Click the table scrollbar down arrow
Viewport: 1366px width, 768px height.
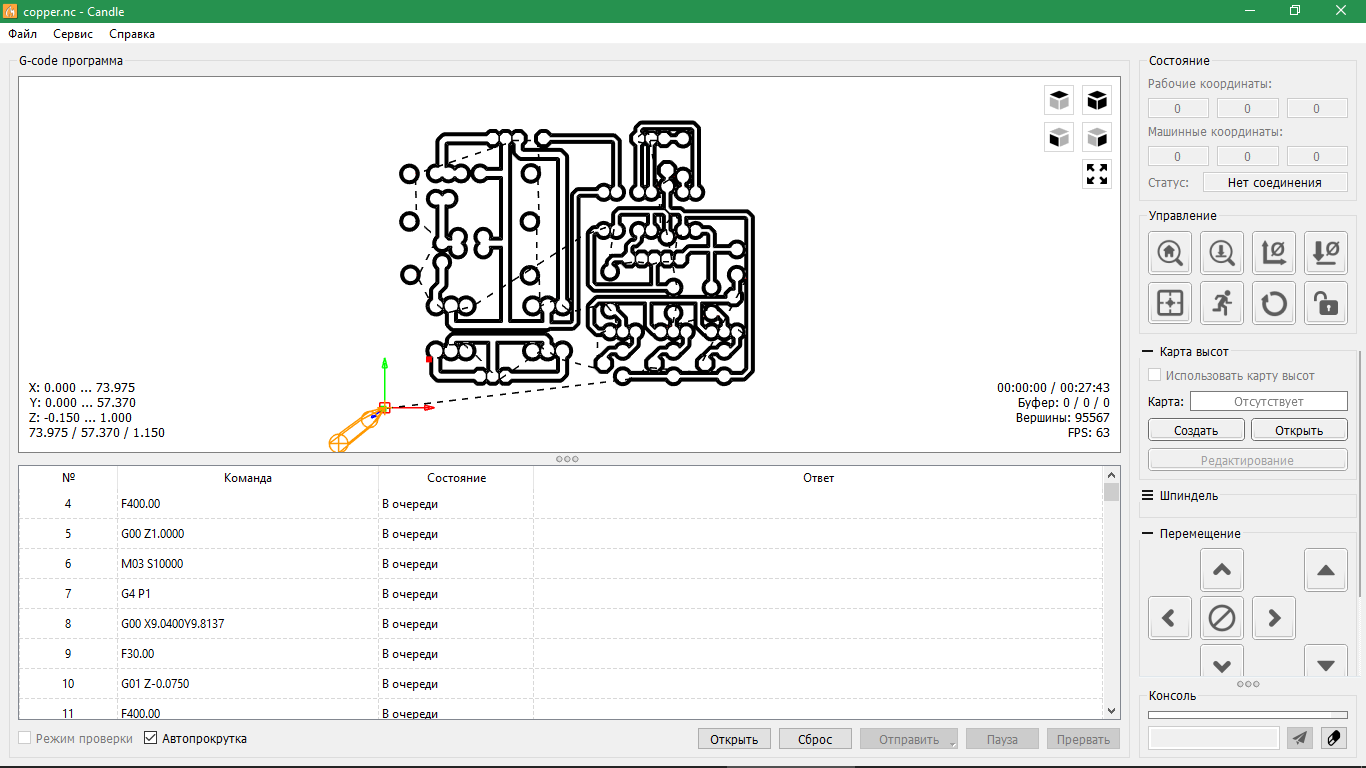click(1112, 710)
